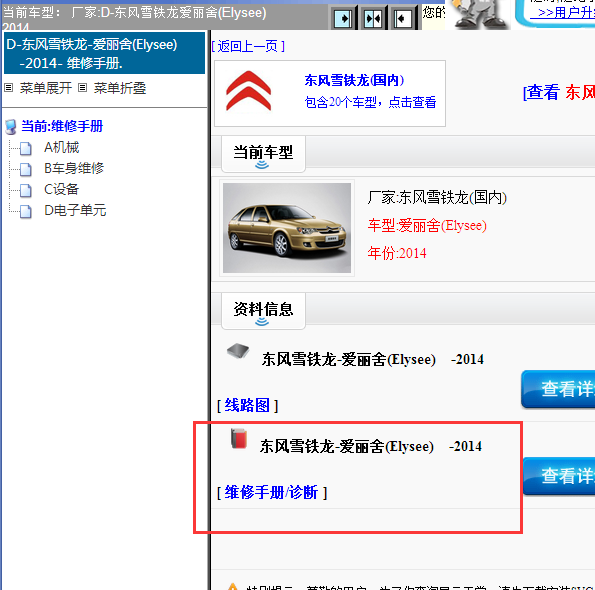The image size is (595, 590).
Task: Click the gray chip icon in 线路图 row
Action: 238,351
